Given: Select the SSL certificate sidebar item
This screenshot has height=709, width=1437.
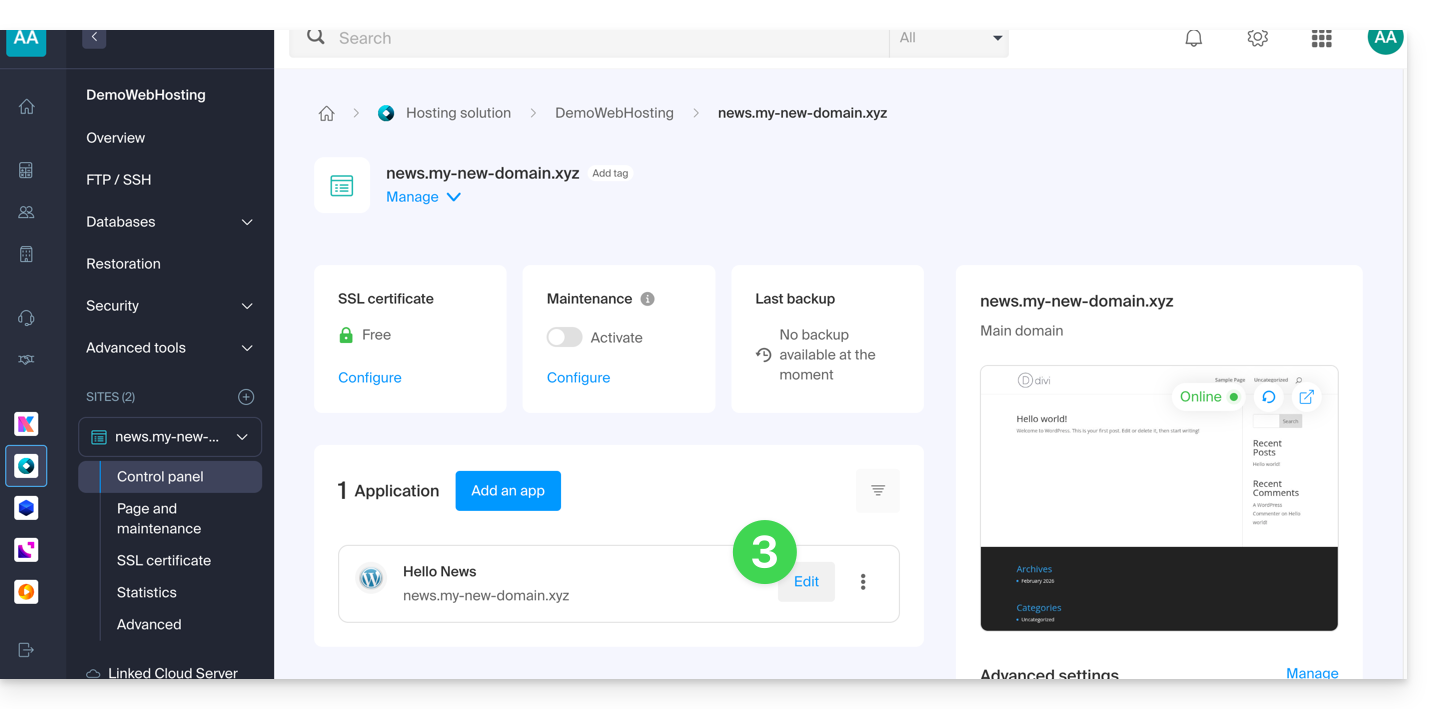Looking at the screenshot, I should [164, 561].
